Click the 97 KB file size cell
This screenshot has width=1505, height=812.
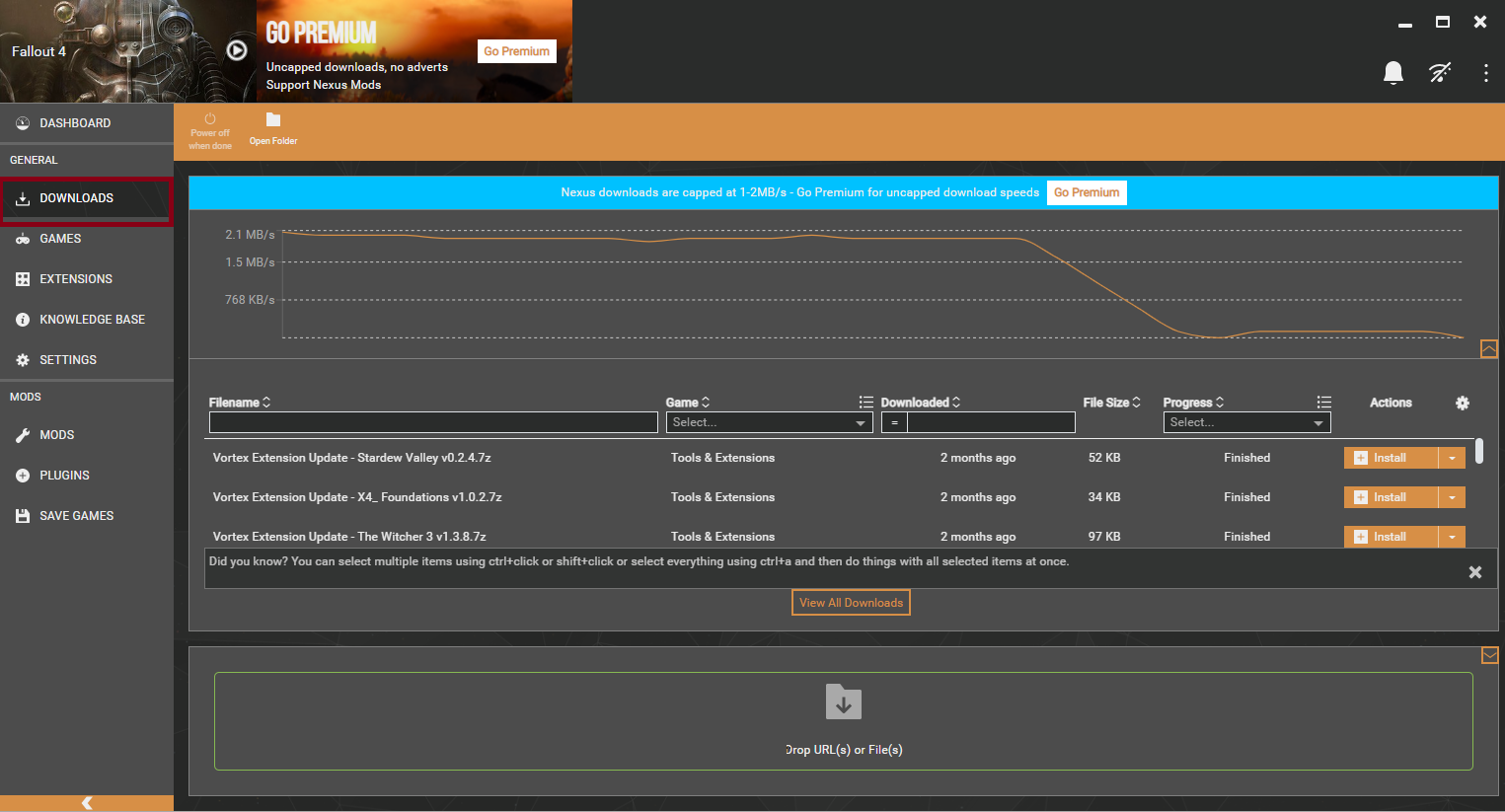(1104, 537)
